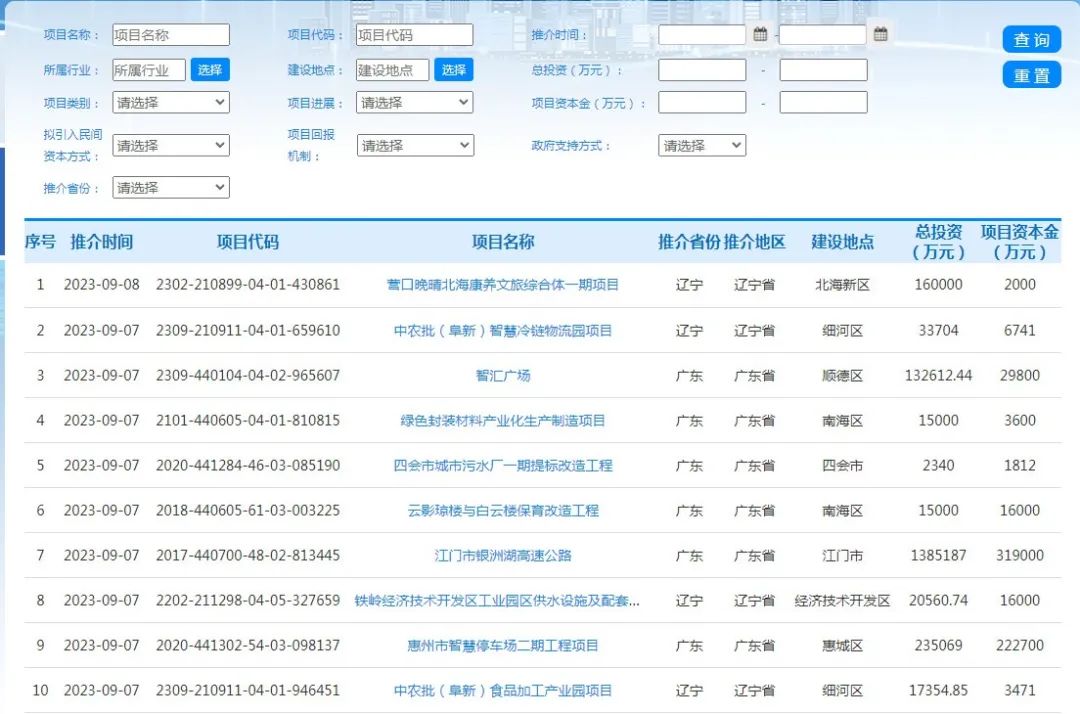Click the 查询 search button
The height and width of the screenshot is (714, 1080).
(x=1031, y=40)
